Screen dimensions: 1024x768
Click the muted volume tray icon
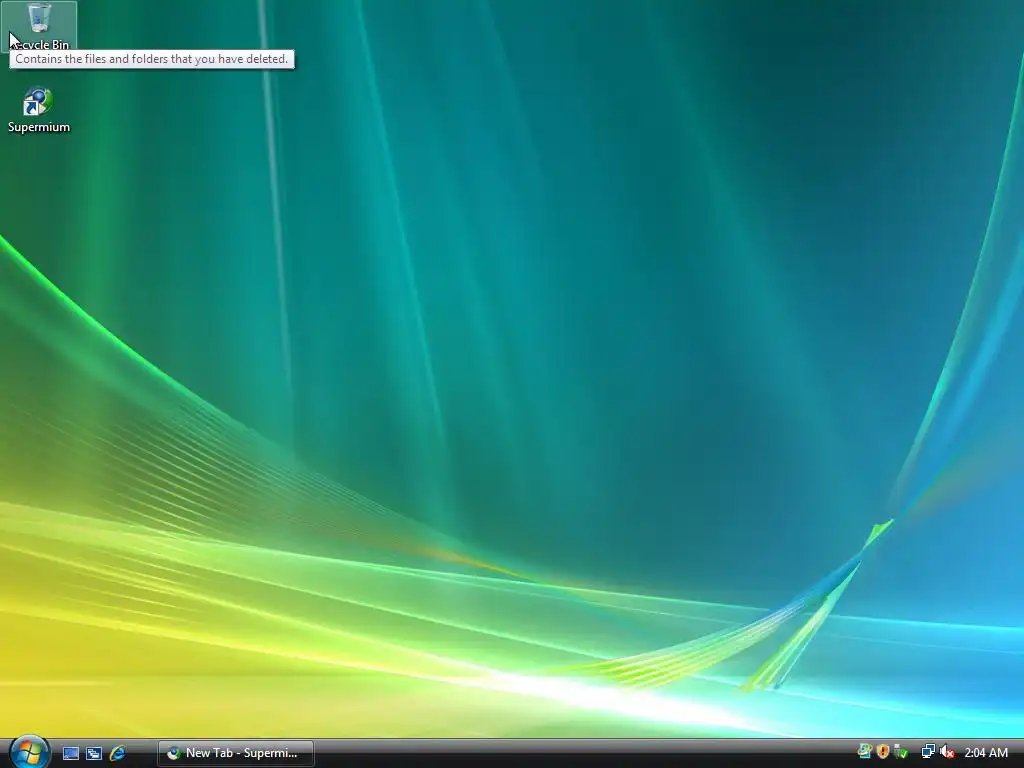[947, 752]
